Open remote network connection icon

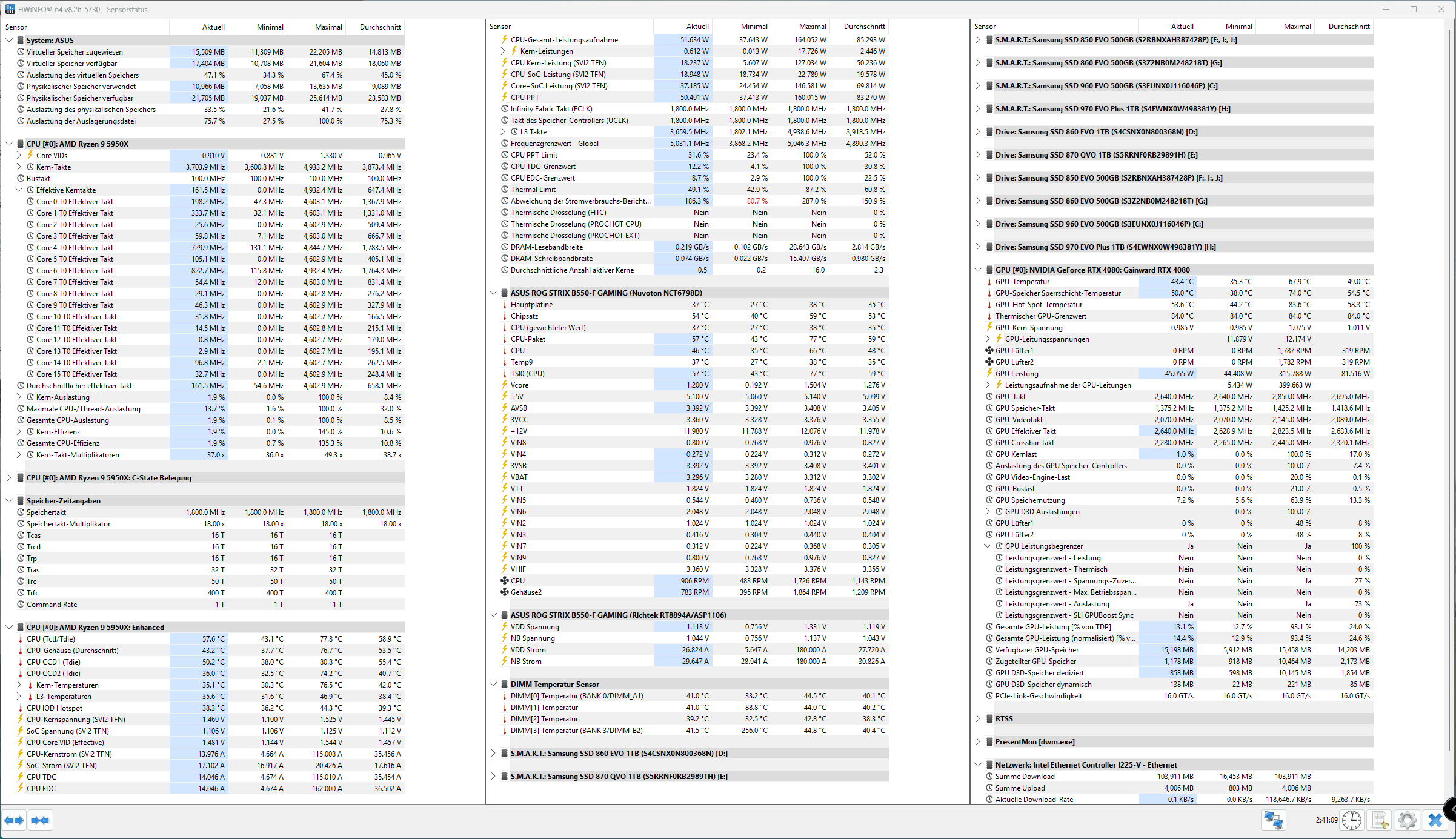coord(1273,820)
